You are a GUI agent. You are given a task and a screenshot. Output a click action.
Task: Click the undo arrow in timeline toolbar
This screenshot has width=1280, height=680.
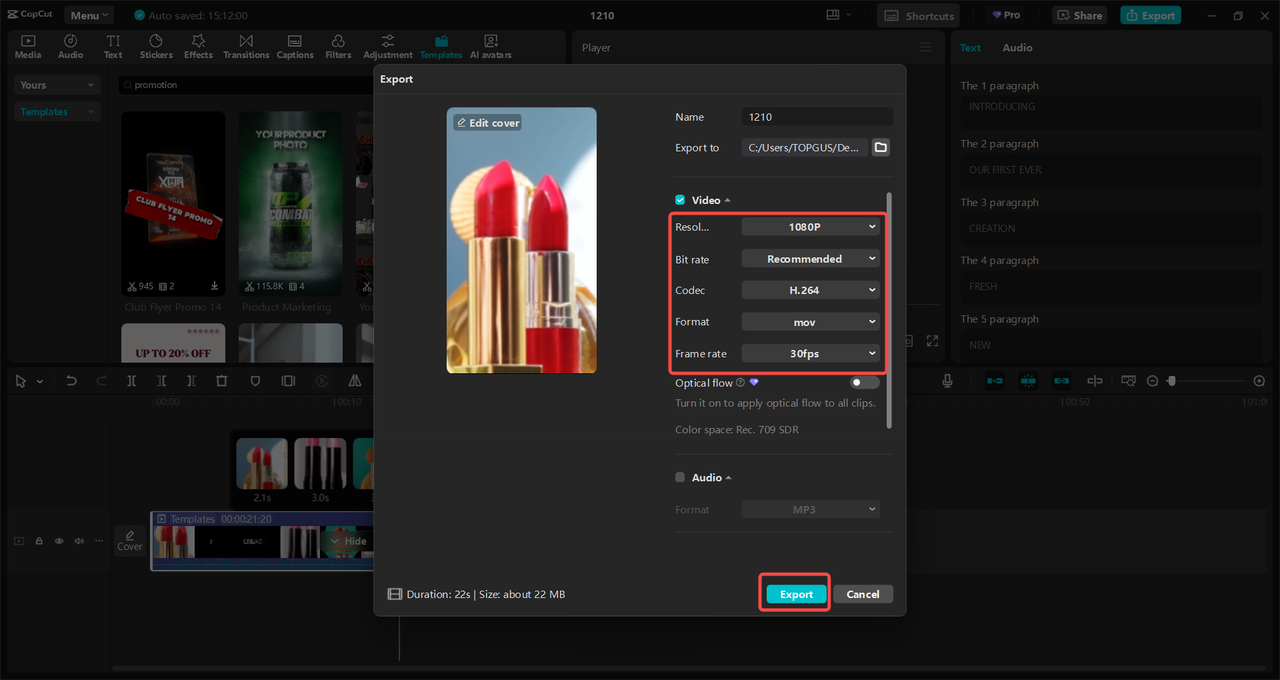click(x=71, y=381)
